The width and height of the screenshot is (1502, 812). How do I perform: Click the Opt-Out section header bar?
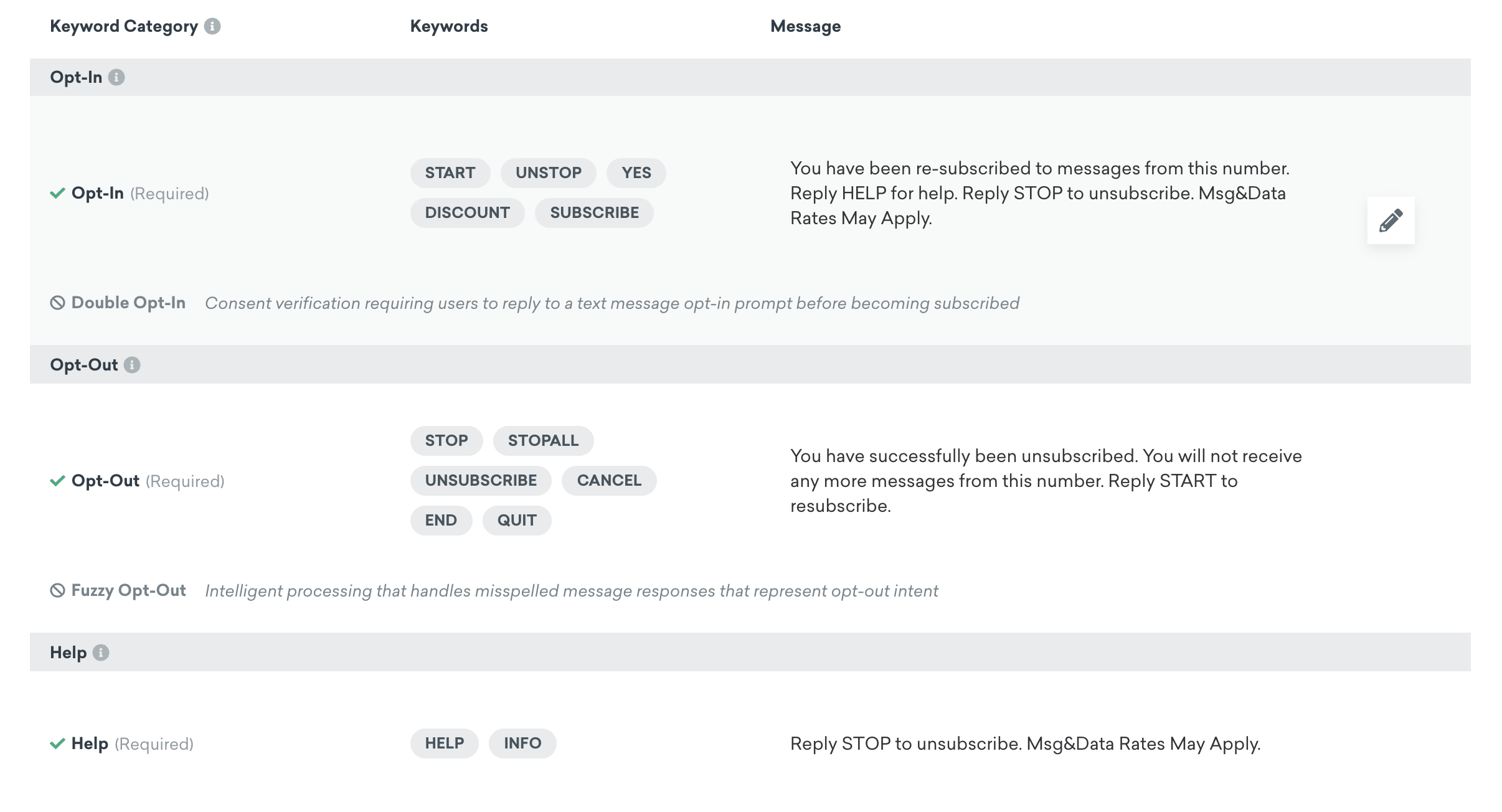750,365
